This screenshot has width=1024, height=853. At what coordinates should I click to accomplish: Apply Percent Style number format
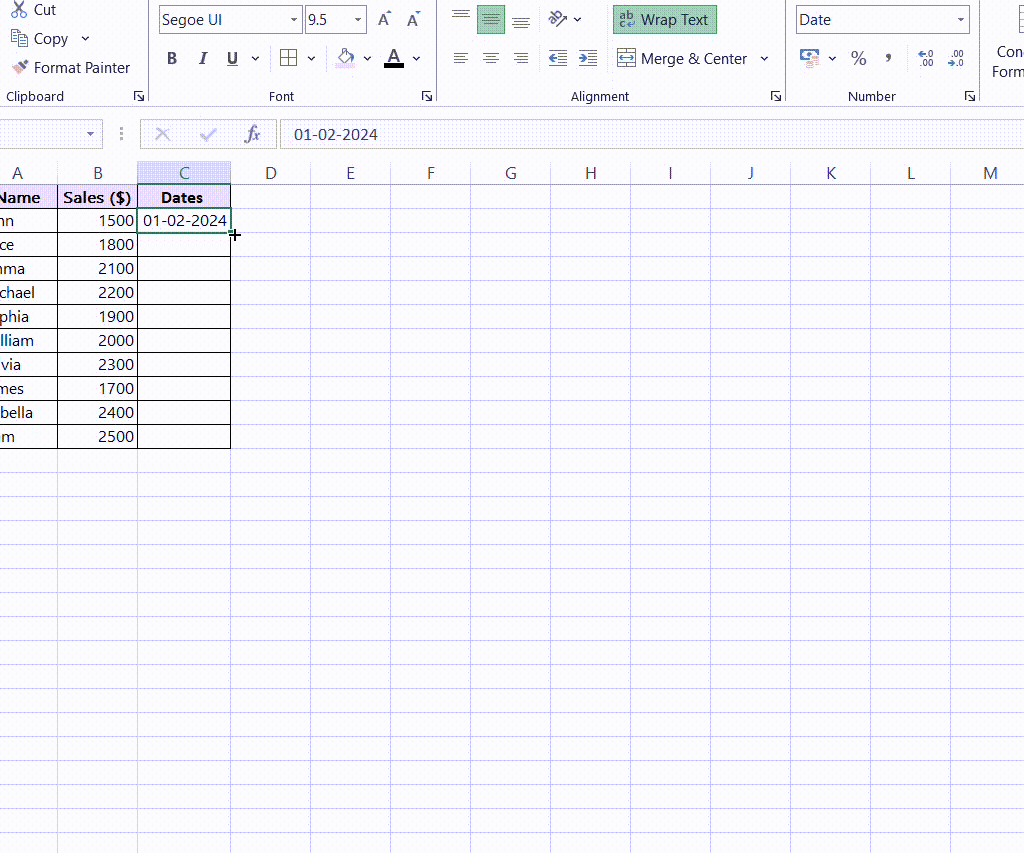[x=858, y=58]
